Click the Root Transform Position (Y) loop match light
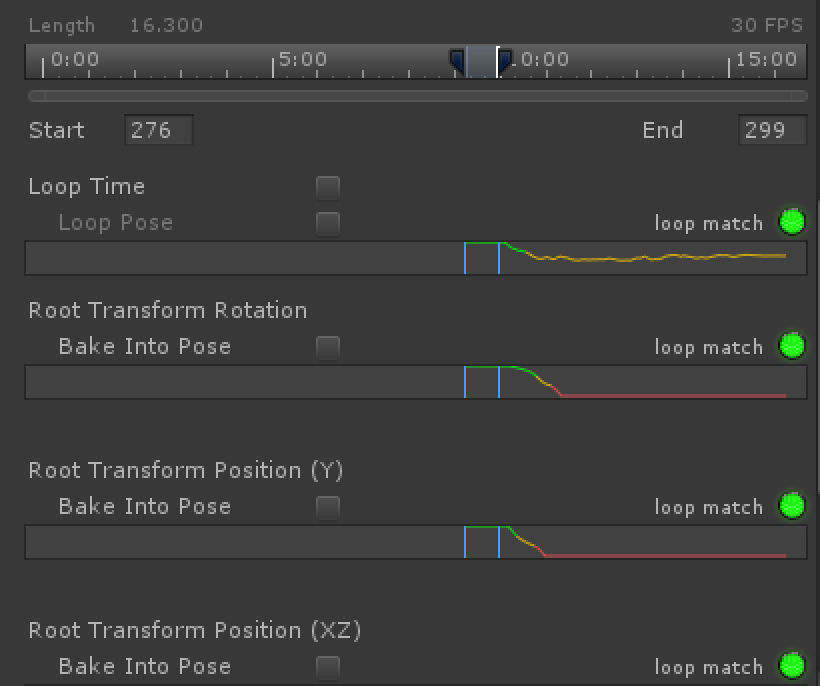The image size is (820, 686). [791, 506]
